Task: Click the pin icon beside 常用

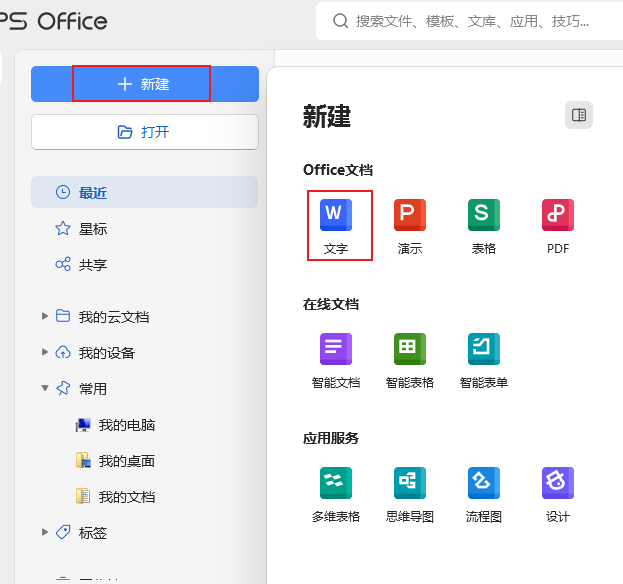Action: click(63, 388)
